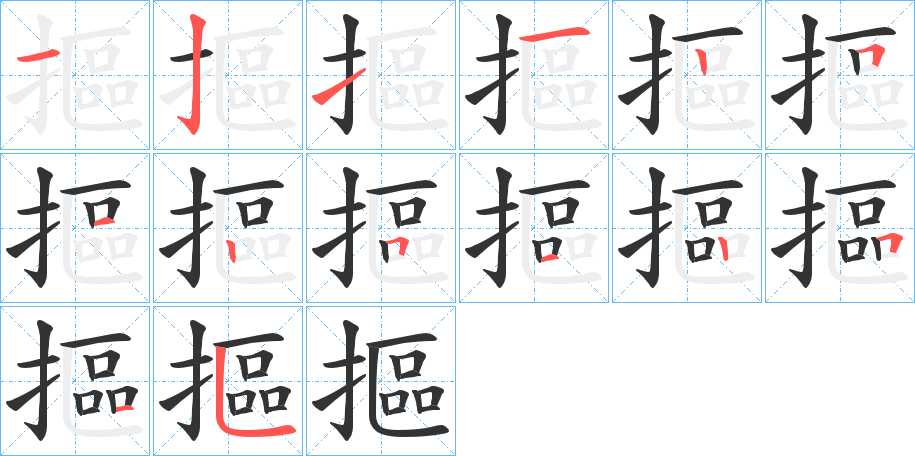Select the frame where red stroke closes the lower-left box
915x456 pixels.
click(534, 228)
